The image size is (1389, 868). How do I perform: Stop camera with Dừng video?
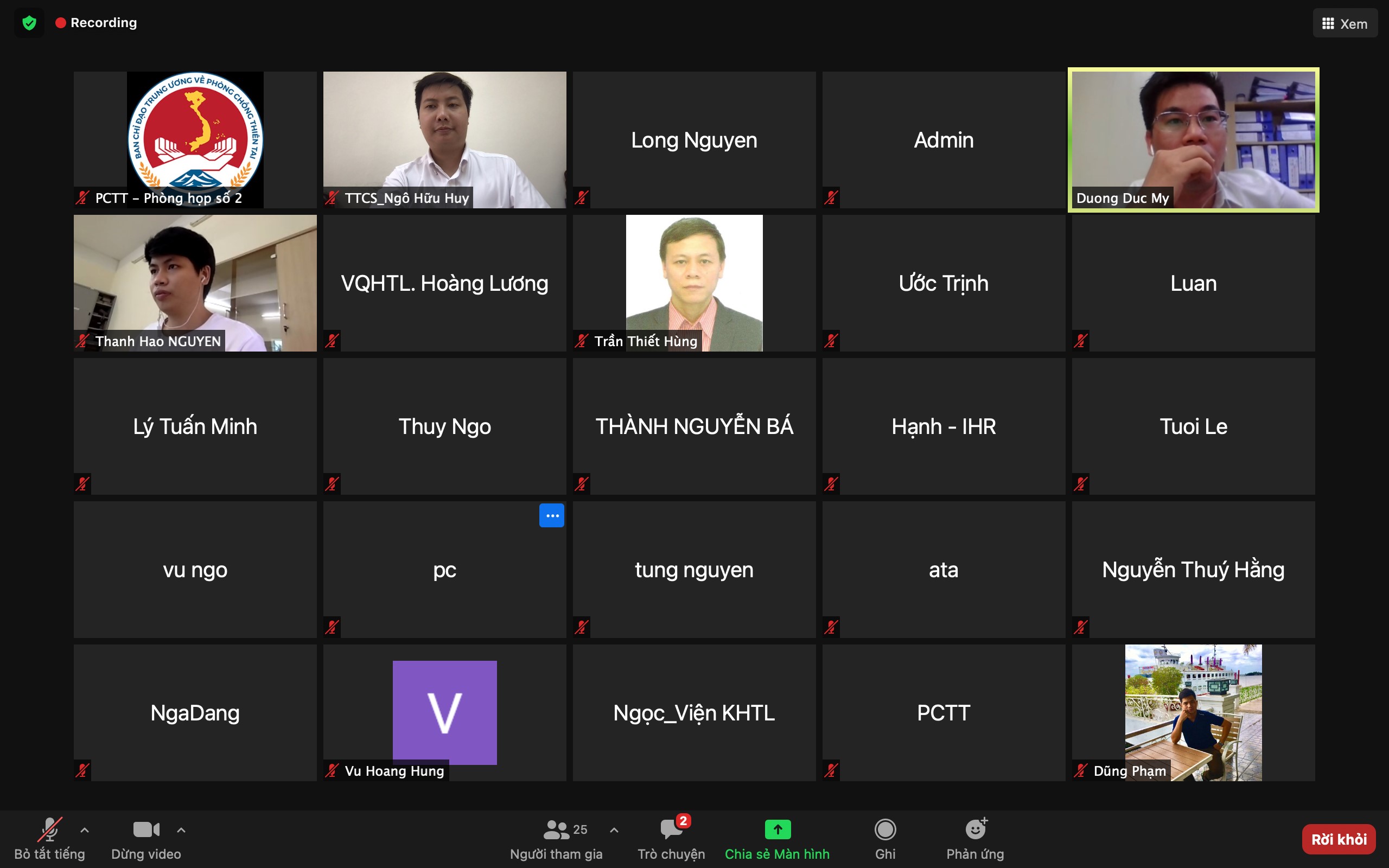coord(146,839)
